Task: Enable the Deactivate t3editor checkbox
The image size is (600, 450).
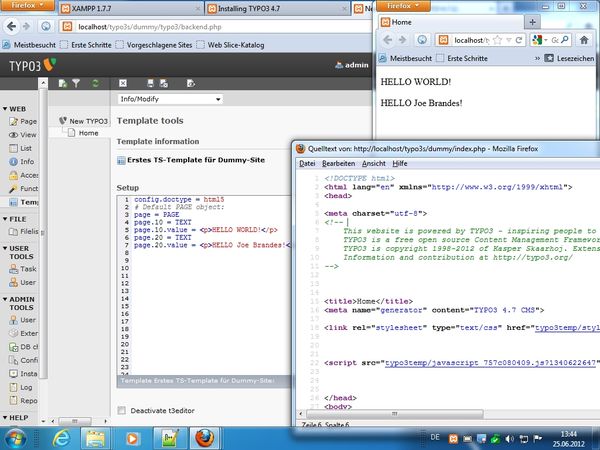Action: coord(122,410)
